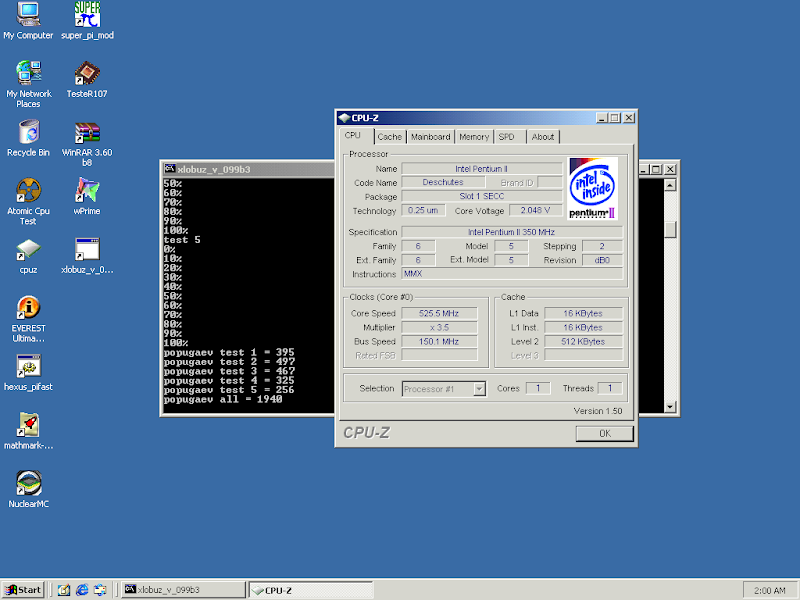Click the Package Slot 1 SECC field
This screenshot has height=600, width=800.
coord(482,196)
